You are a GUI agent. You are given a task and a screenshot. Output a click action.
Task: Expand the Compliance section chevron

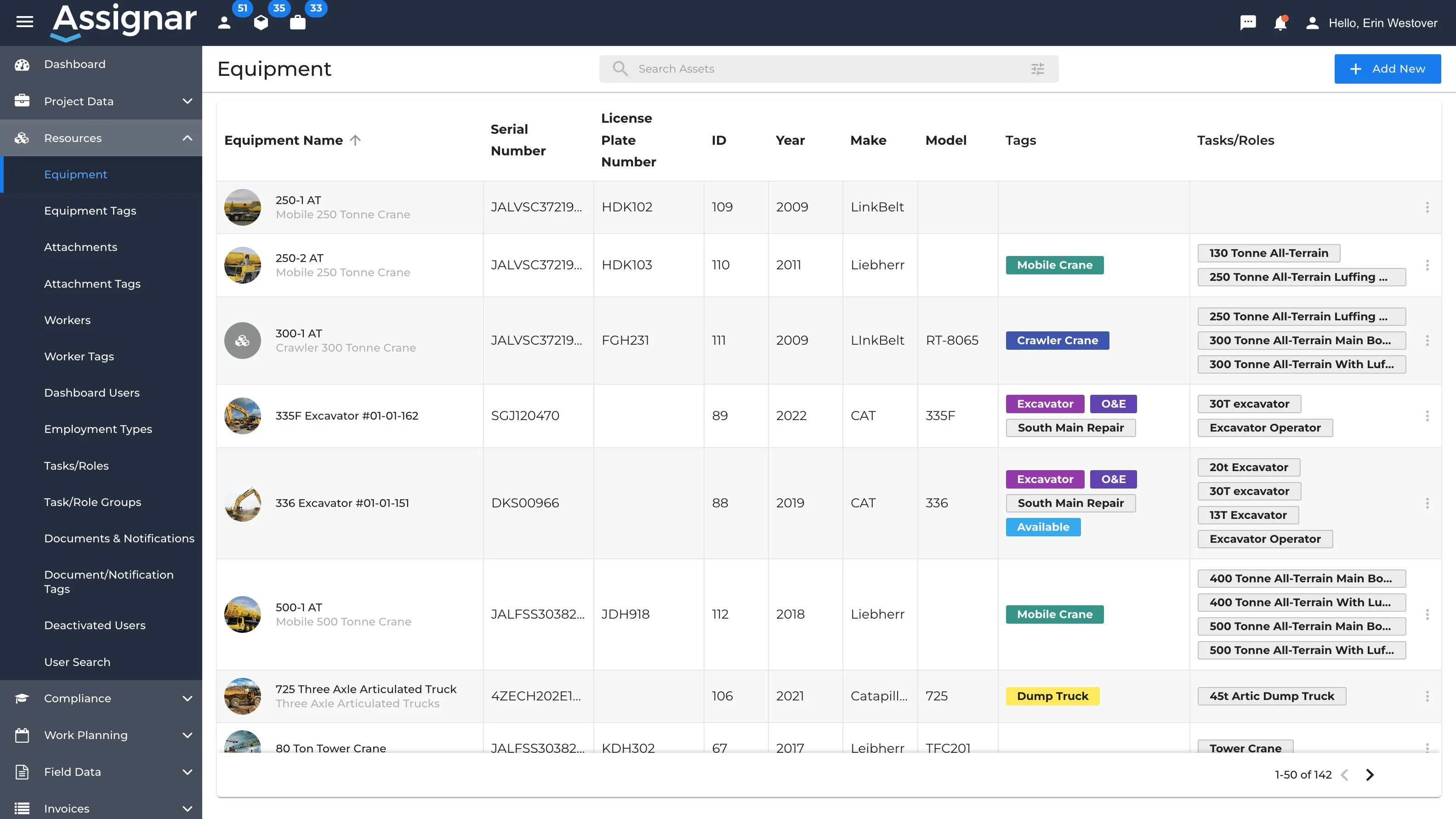187,699
